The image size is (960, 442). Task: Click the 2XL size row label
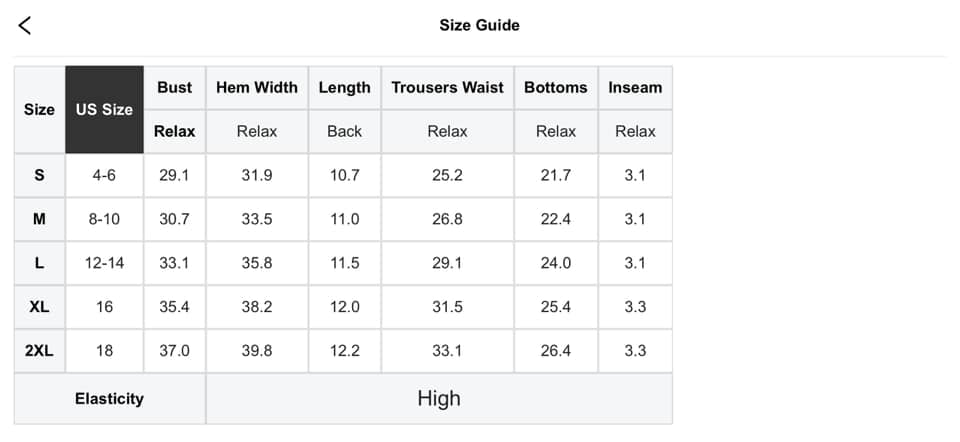[x=39, y=351]
